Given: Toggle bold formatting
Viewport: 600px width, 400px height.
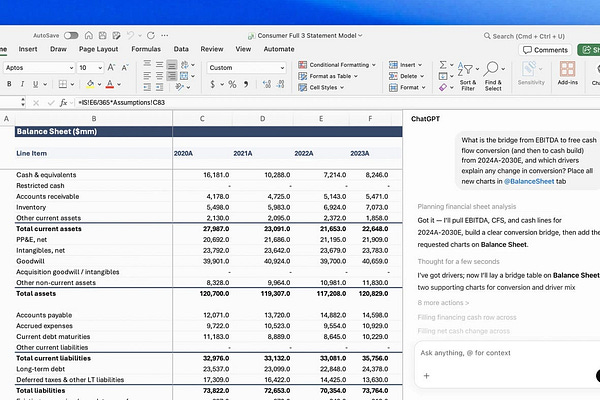Looking at the screenshot, I should click(11, 85).
